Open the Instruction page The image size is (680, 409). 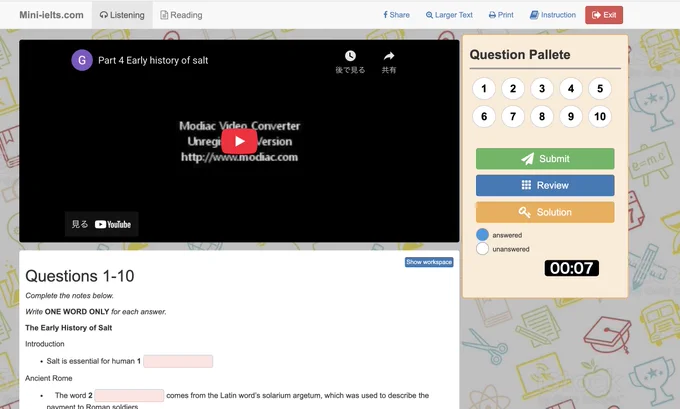552,15
